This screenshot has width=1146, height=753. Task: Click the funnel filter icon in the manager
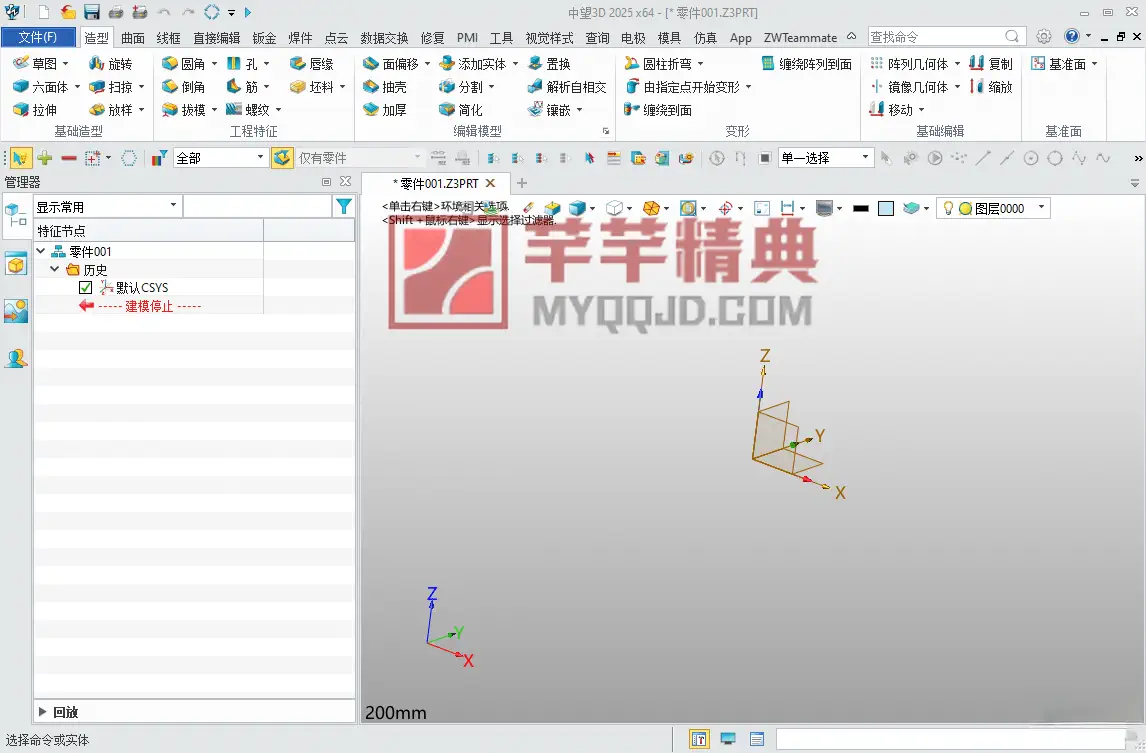(344, 207)
